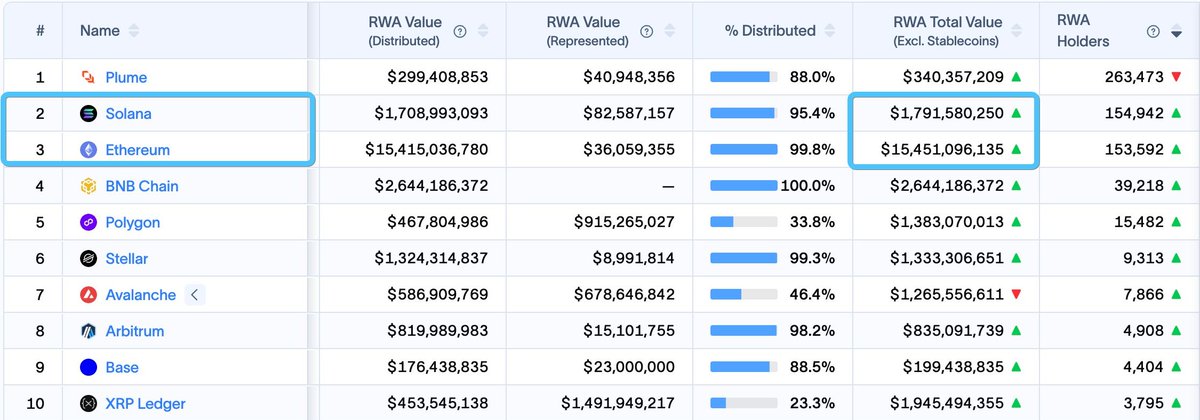Sort table by RWA Holders column
The image size is (1200, 420).
(1176, 32)
